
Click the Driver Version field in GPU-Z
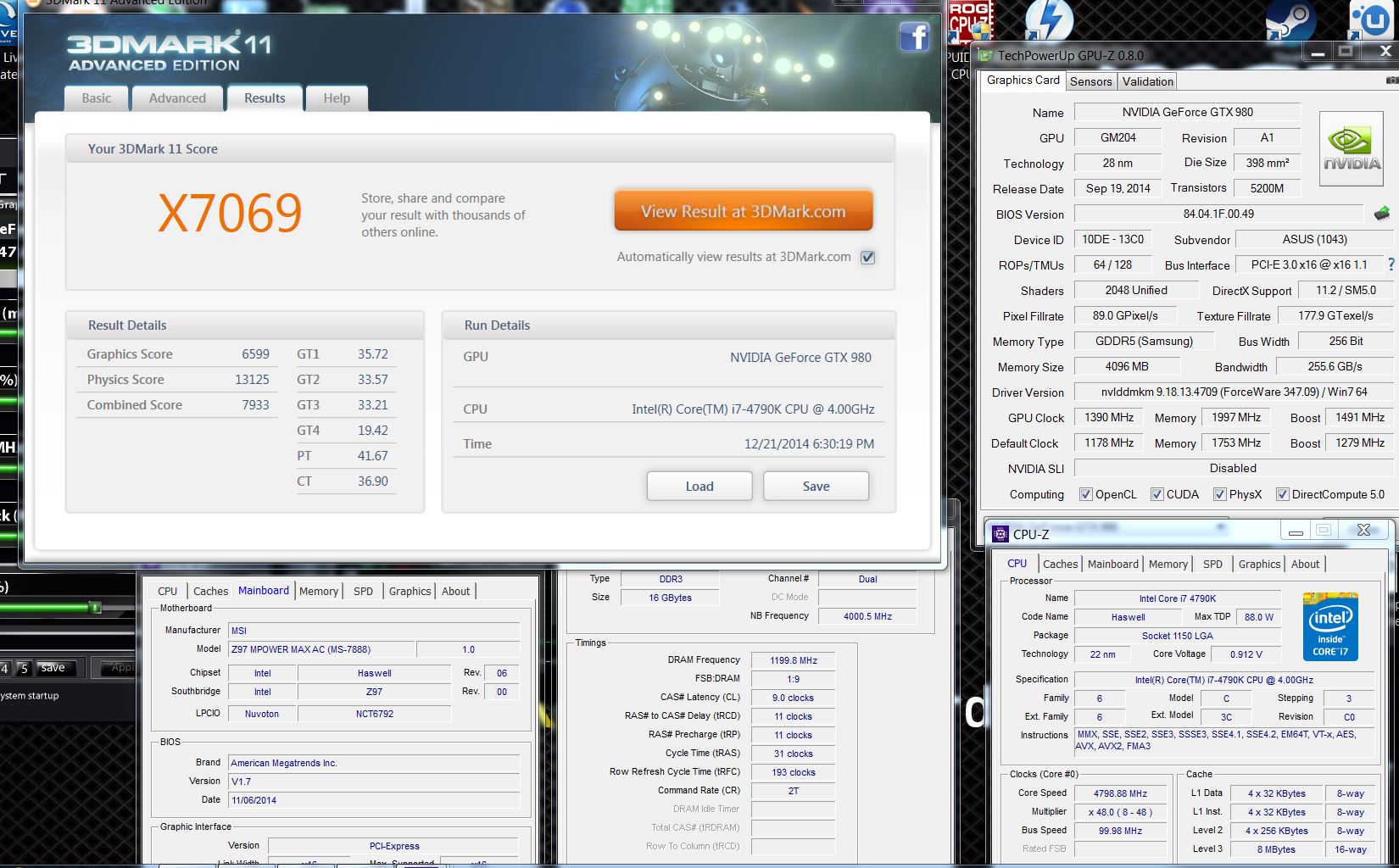(1234, 392)
